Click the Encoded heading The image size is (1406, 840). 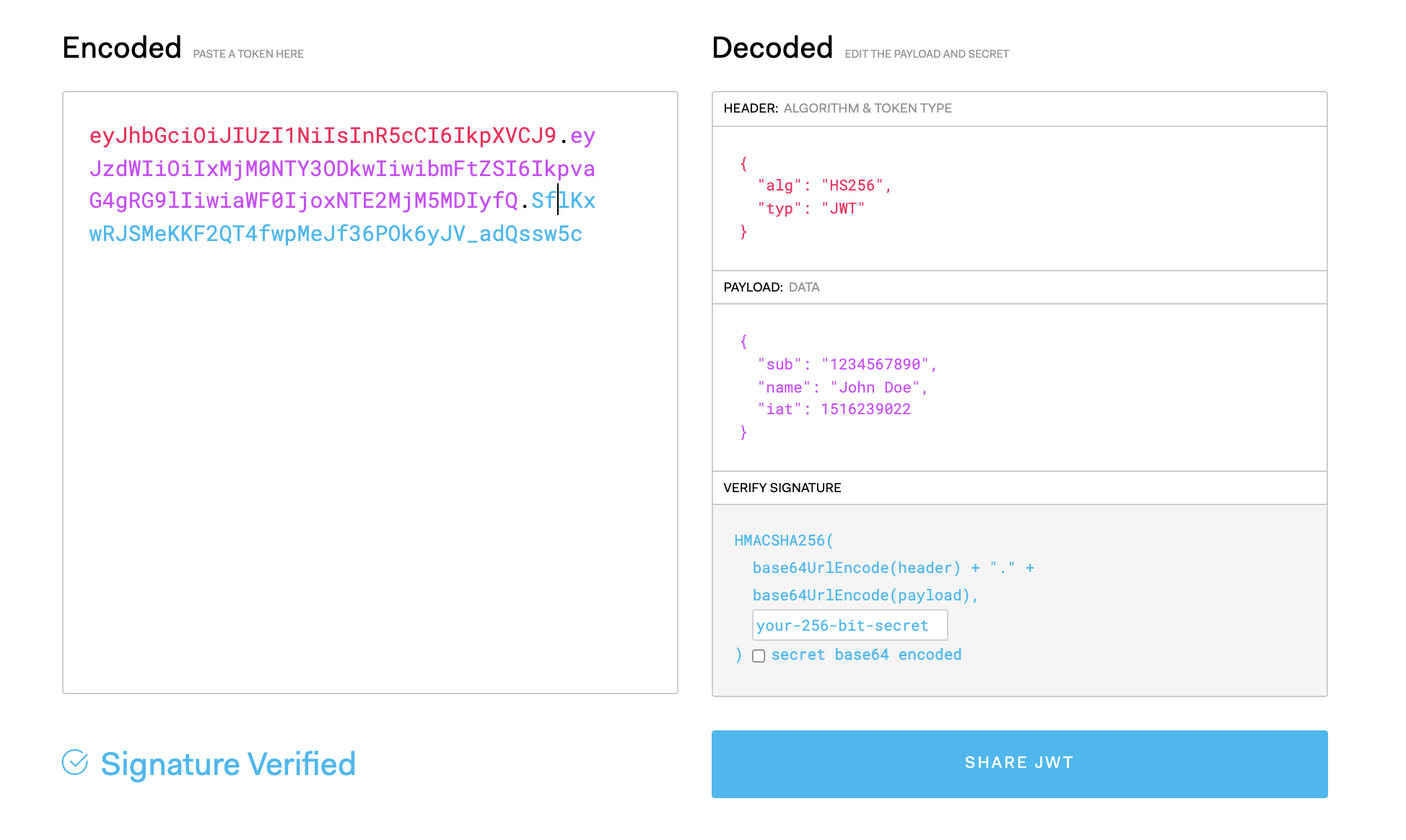pos(121,48)
